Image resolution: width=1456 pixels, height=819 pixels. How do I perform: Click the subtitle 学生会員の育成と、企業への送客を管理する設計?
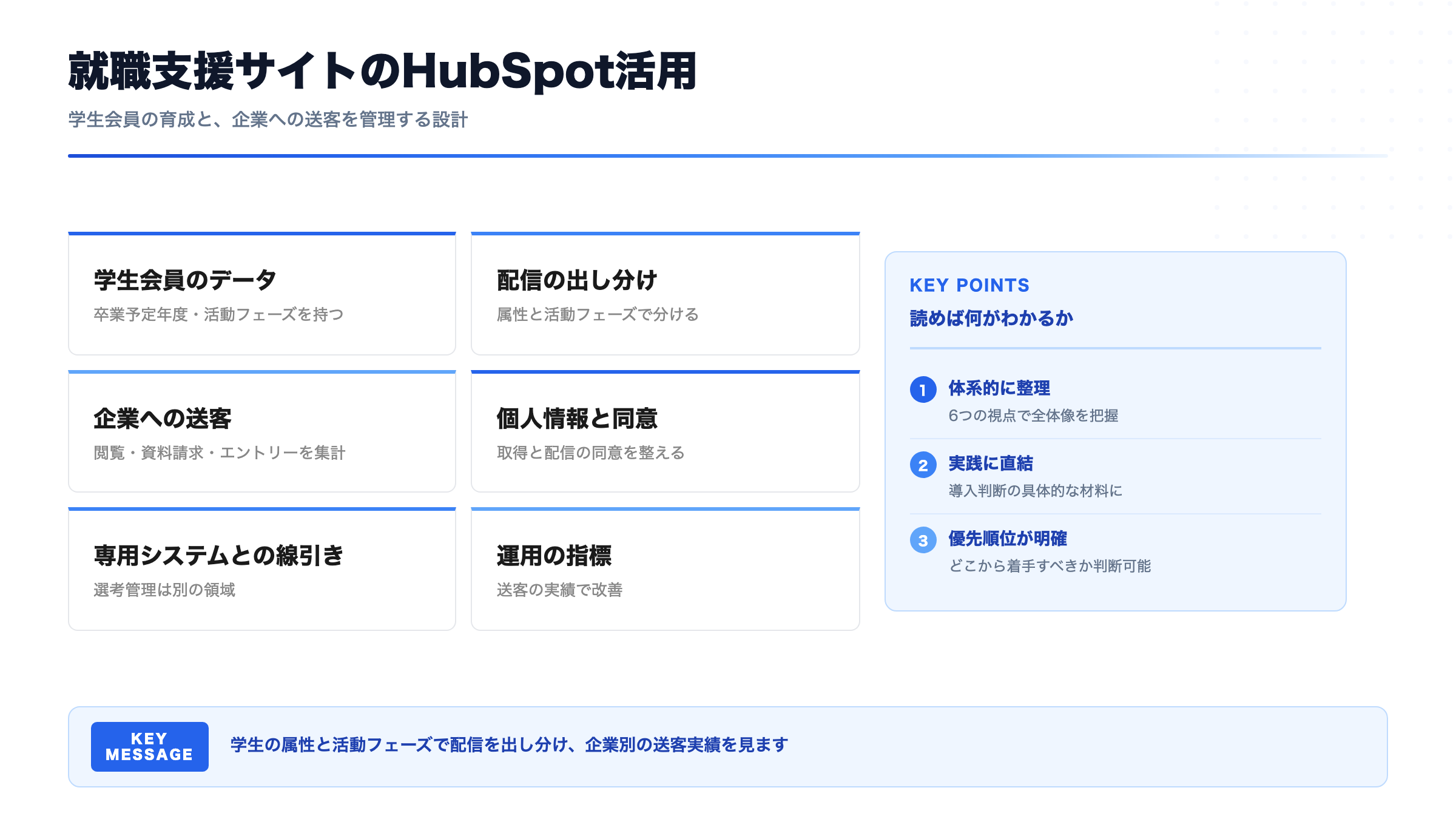pyautogui.click(x=268, y=120)
